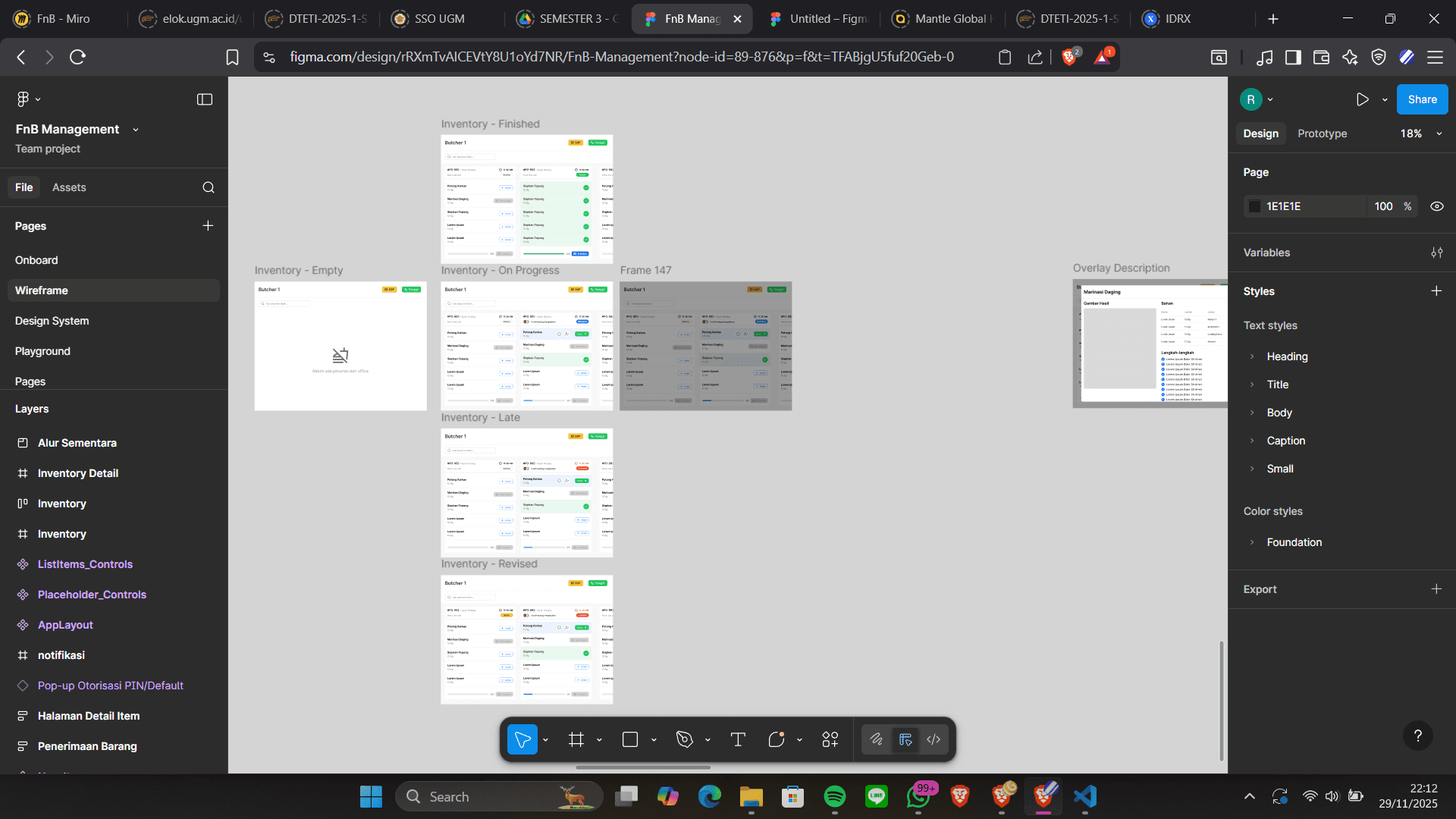Toggle the sidebar collapse icon
The height and width of the screenshot is (819, 1456).
(x=205, y=99)
